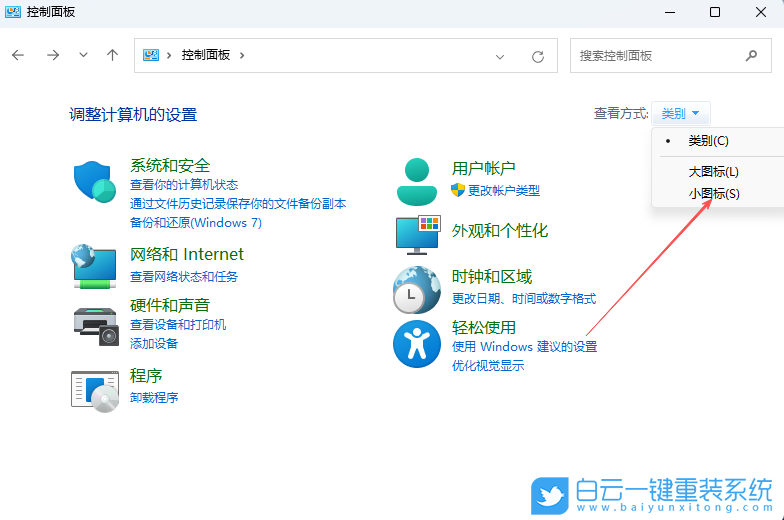
Task: Click the 添加设备 link
Action: [154, 344]
